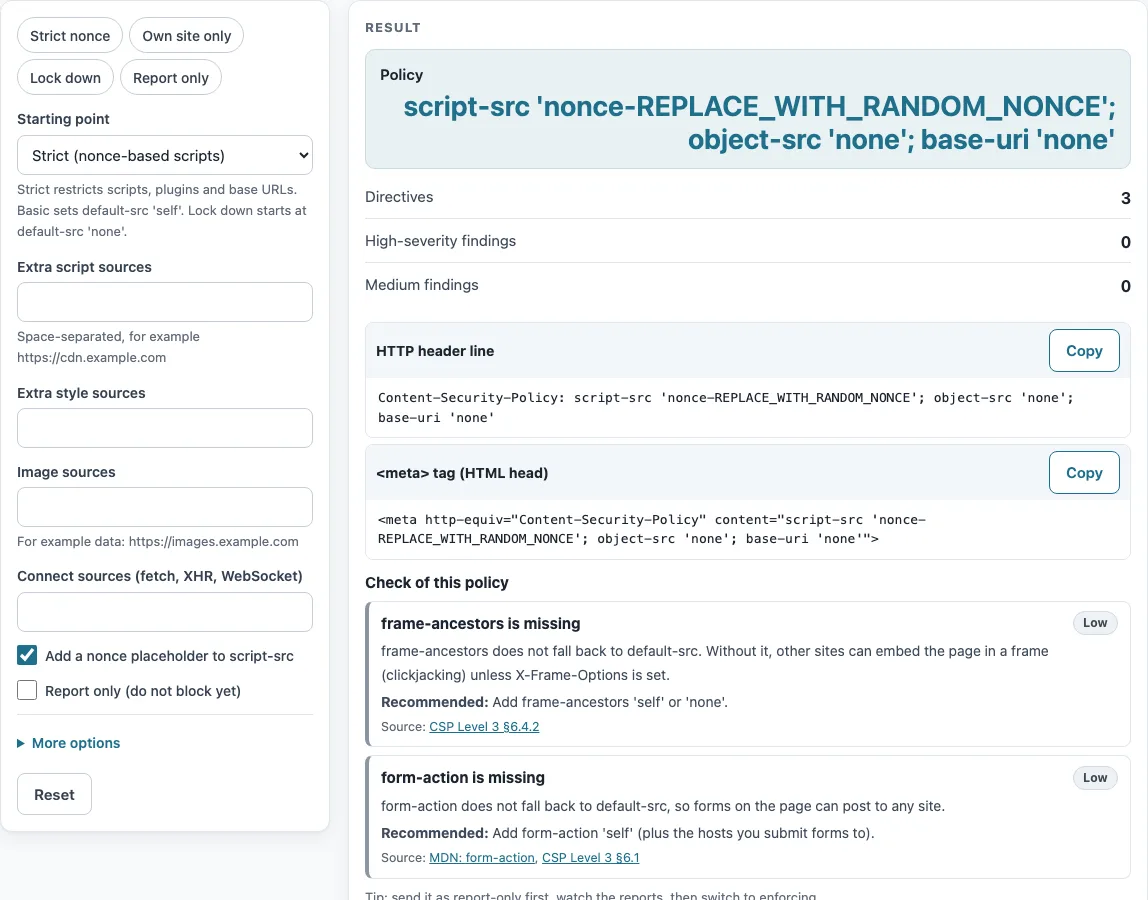Reset the form with Reset button
The height and width of the screenshot is (900, 1148).
pyautogui.click(x=54, y=795)
